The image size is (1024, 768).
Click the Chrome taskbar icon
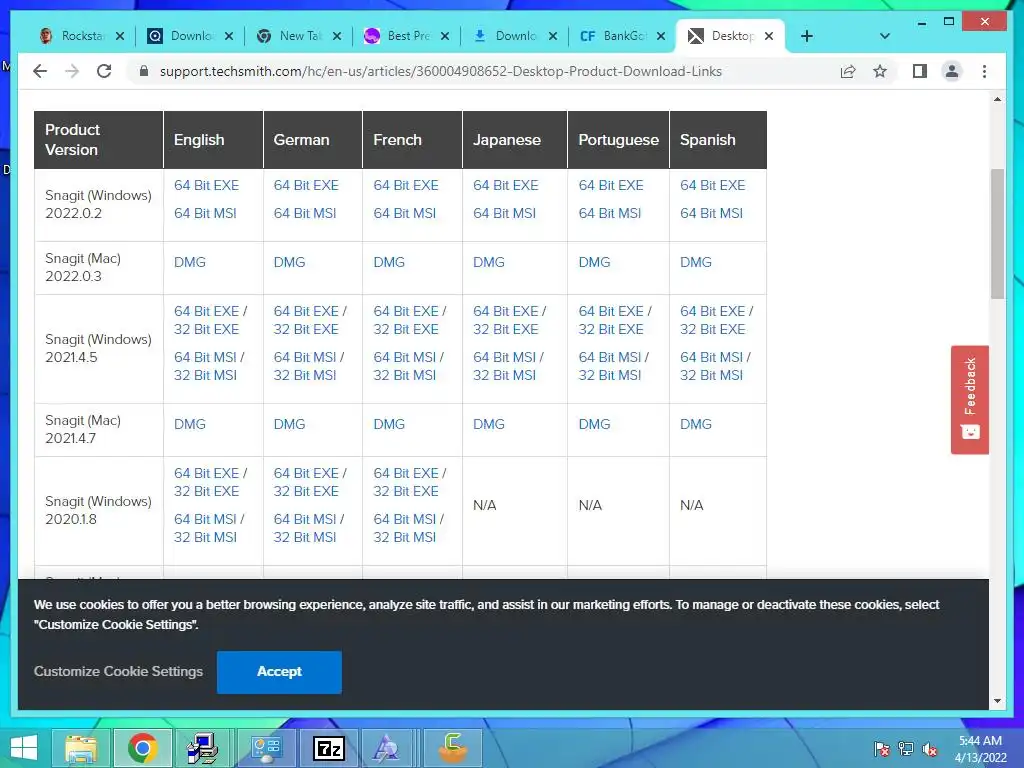coord(142,748)
